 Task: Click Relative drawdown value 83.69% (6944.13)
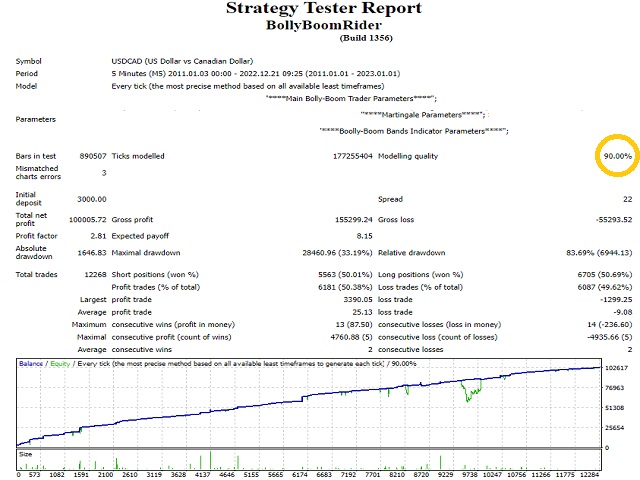point(599,253)
